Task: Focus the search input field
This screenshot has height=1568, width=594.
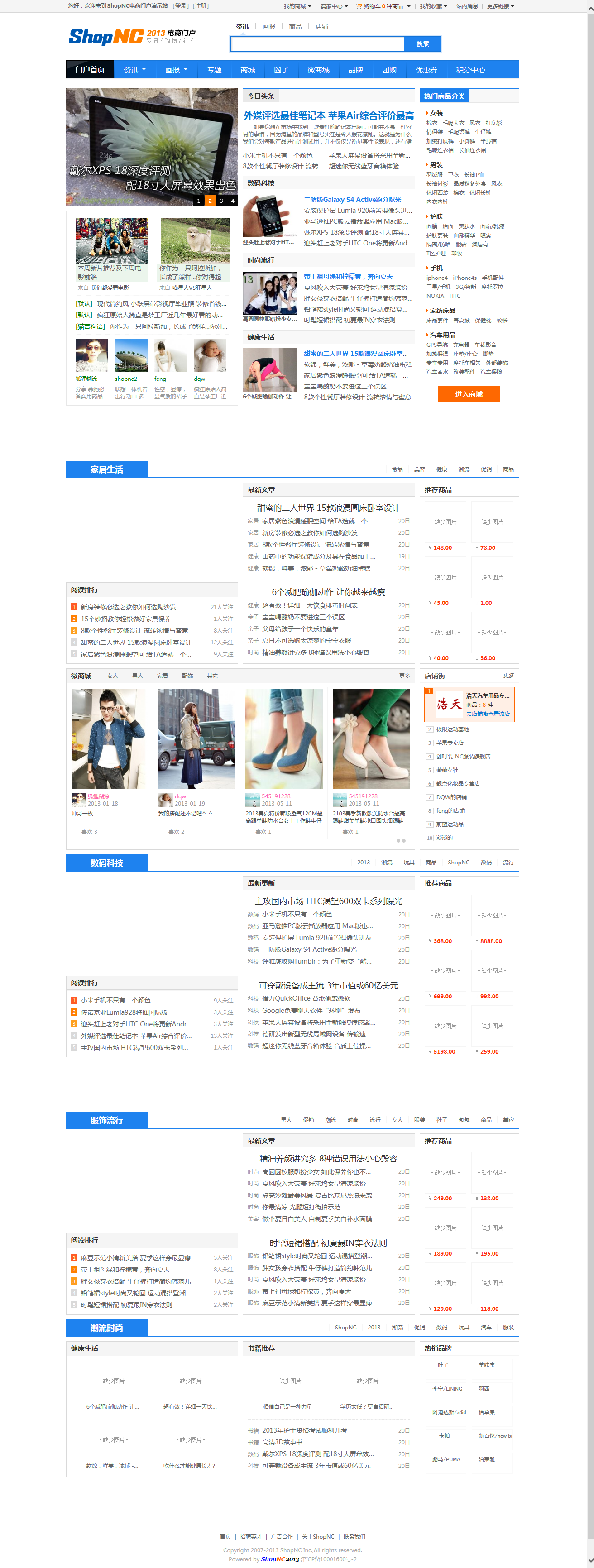Action: click(x=317, y=44)
